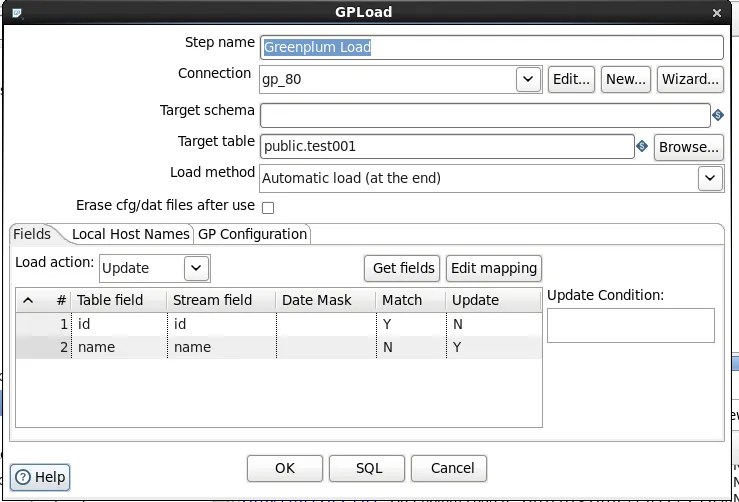Click the Edit mapping button
This screenshot has height=502, width=739.
point(494,268)
